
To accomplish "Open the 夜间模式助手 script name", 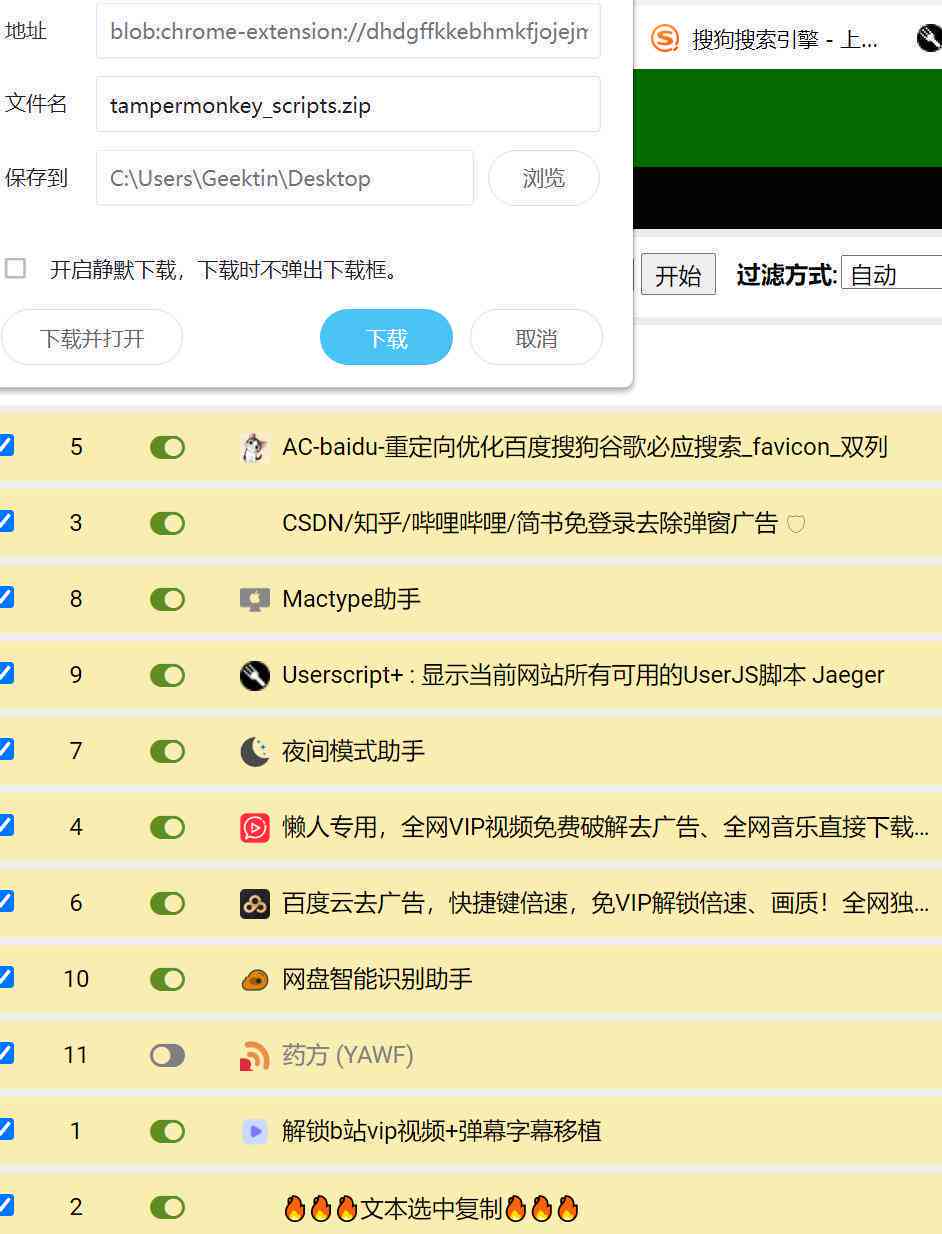I will point(354,751).
